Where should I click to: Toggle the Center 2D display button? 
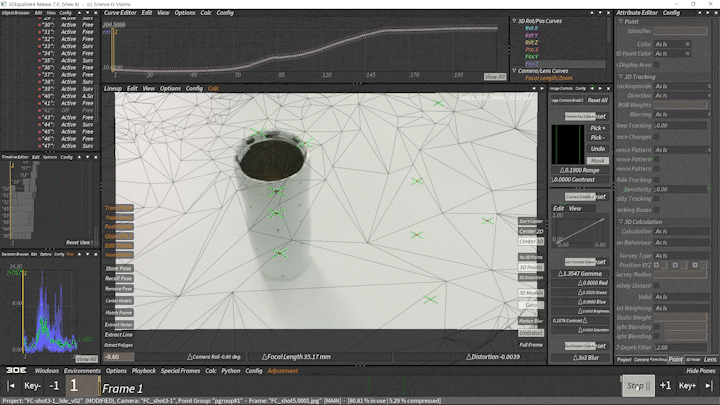click(531, 231)
